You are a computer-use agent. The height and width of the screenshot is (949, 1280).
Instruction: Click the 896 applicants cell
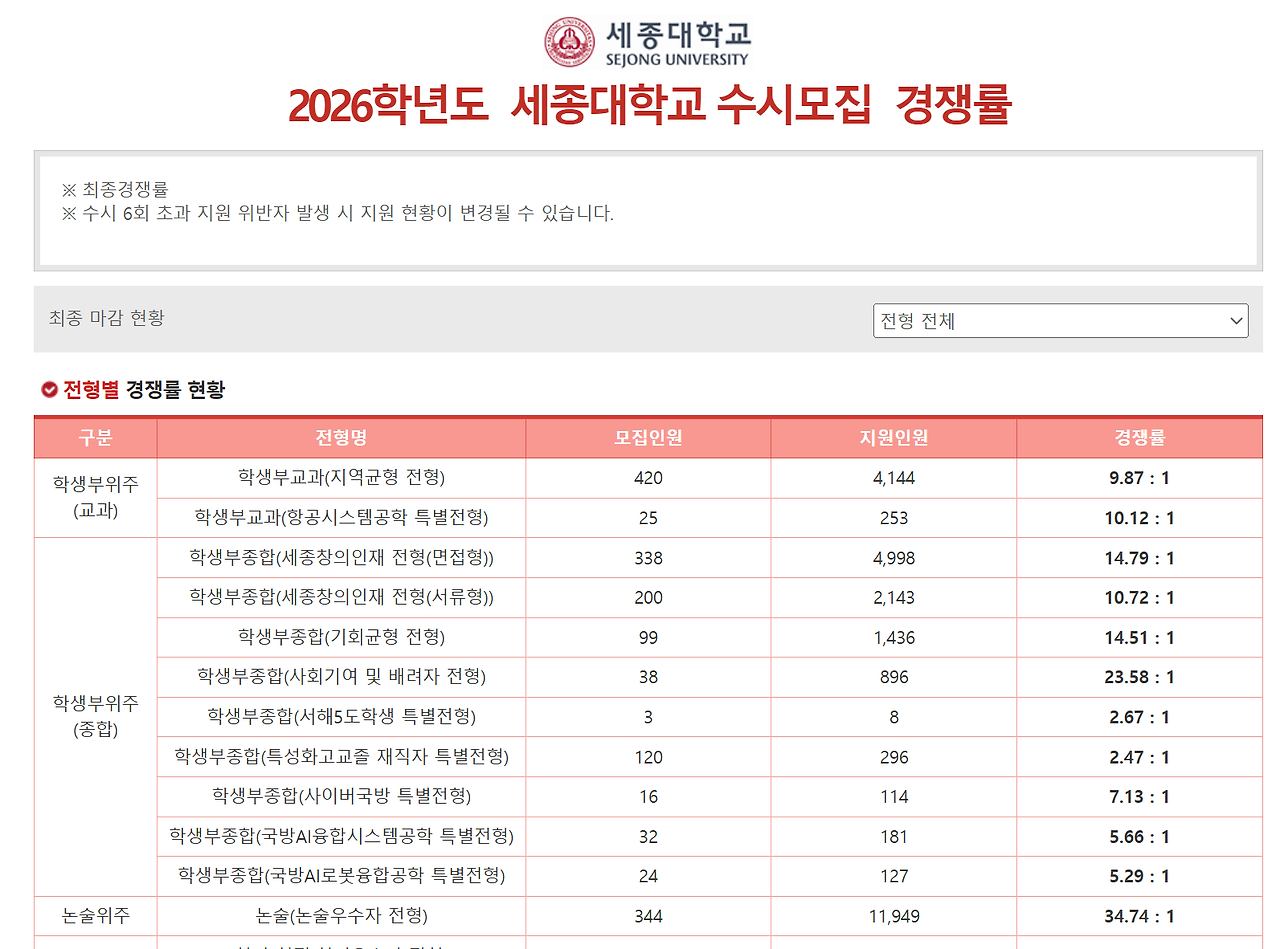pyautogui.click(x=894, y=677)
